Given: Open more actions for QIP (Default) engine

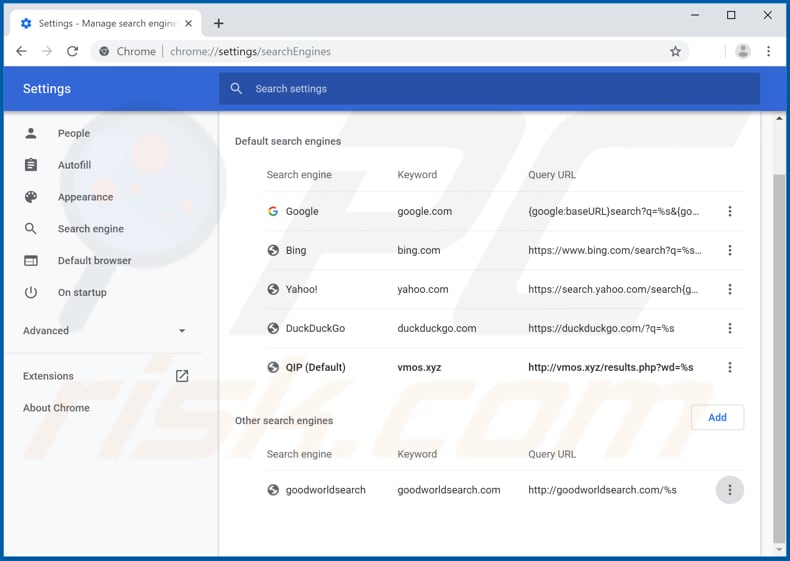Looking at the screenshot, I should (x=730, y=367).
